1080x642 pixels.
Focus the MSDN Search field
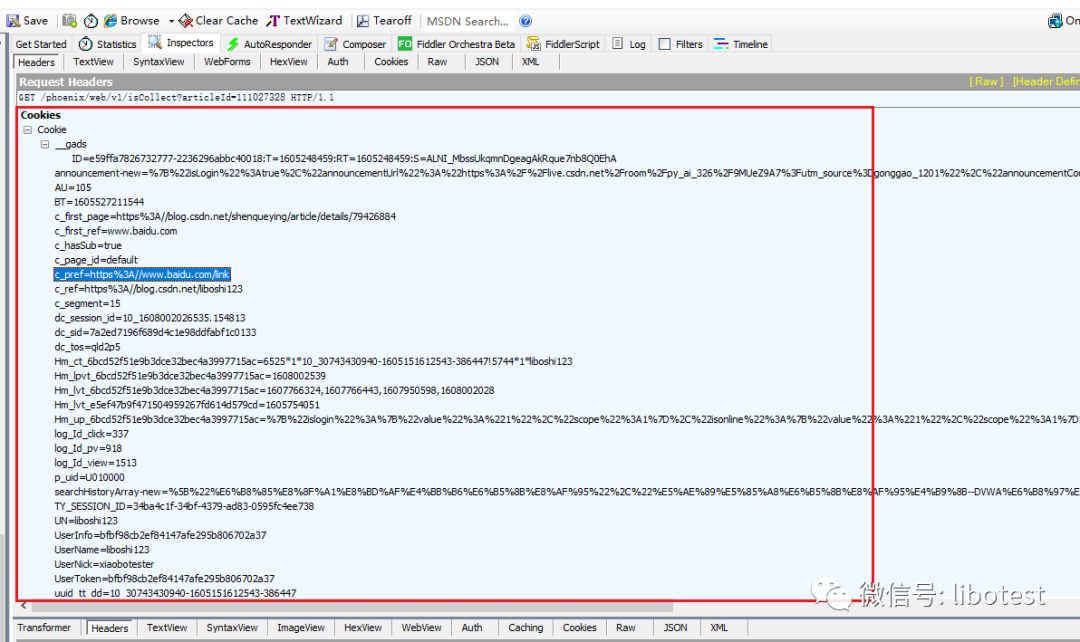pyautogui.click(x=468, y=21)
